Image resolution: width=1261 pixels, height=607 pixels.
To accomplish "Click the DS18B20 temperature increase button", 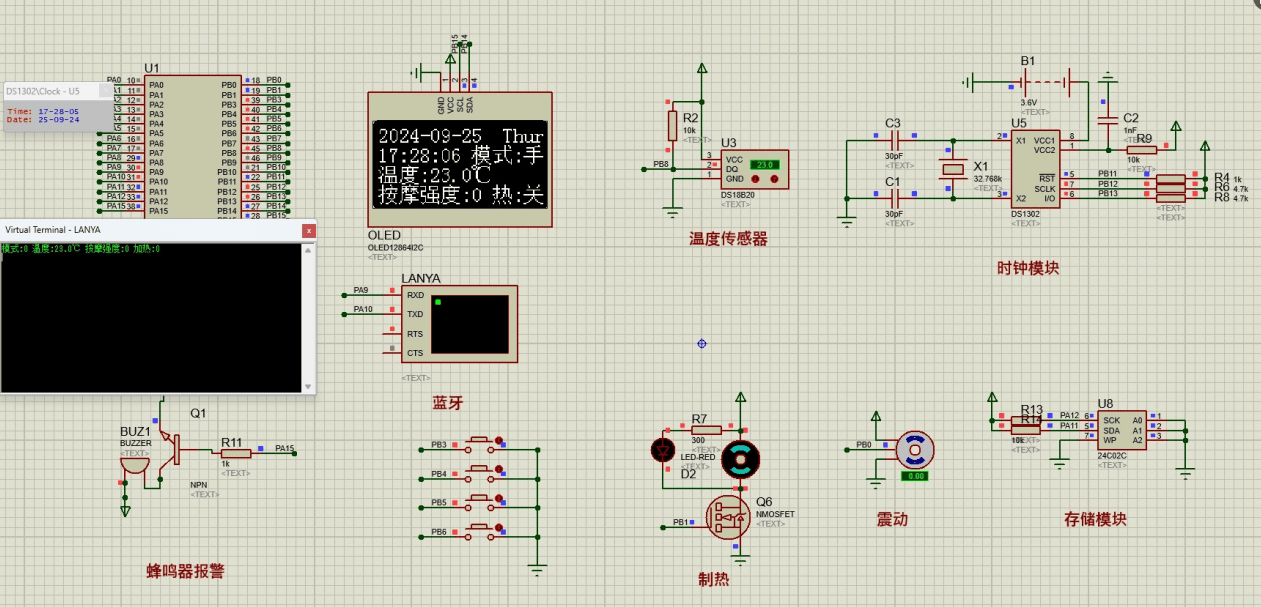I will click(775, 180).
